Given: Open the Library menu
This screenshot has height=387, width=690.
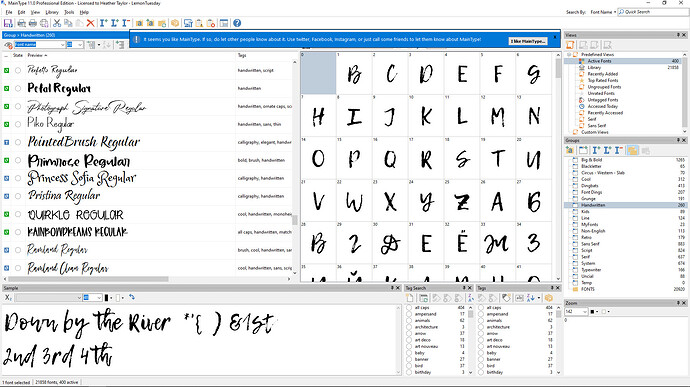Looking at the screenshot, I should [52, 12].
